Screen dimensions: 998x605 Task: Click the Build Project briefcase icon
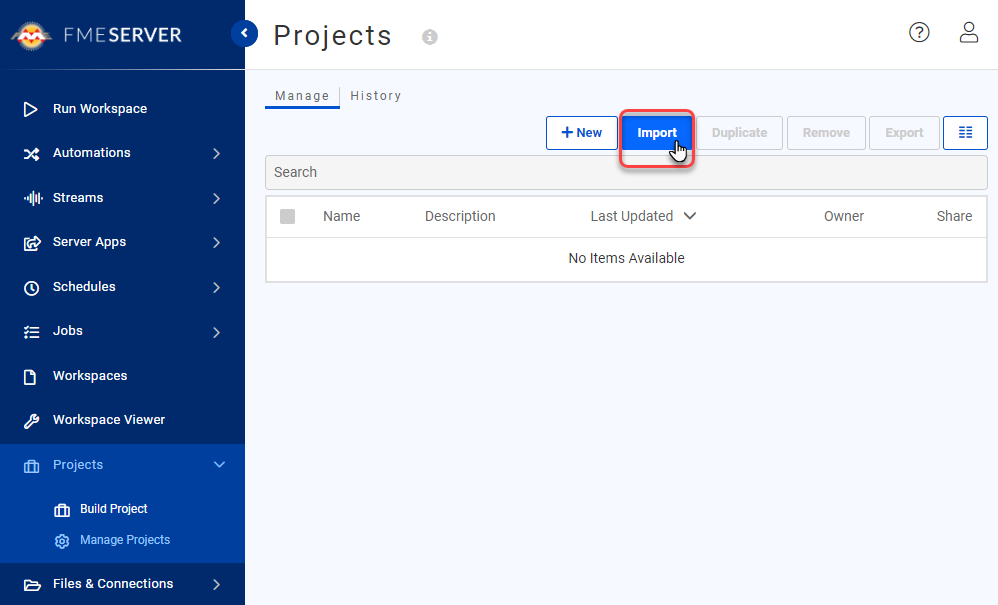(61, 509)
